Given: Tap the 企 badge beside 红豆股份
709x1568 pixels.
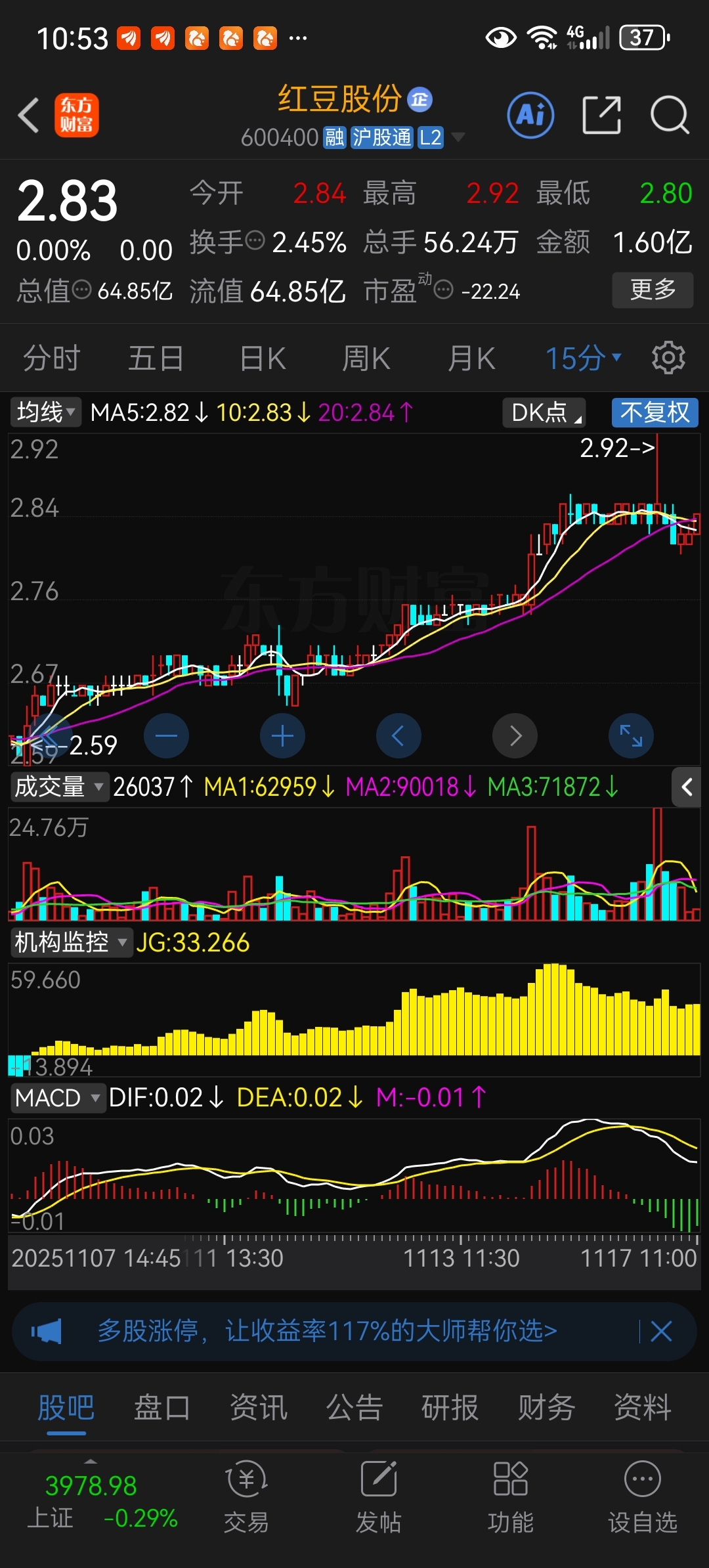Looking at the screenshot, I should (x=419, y=100).
